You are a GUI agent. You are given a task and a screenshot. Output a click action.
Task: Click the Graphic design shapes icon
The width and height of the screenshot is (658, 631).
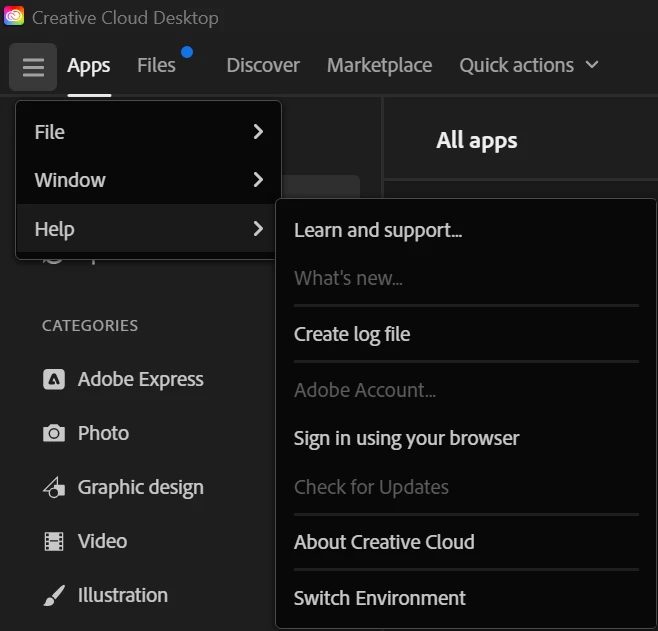coord(54,487)
